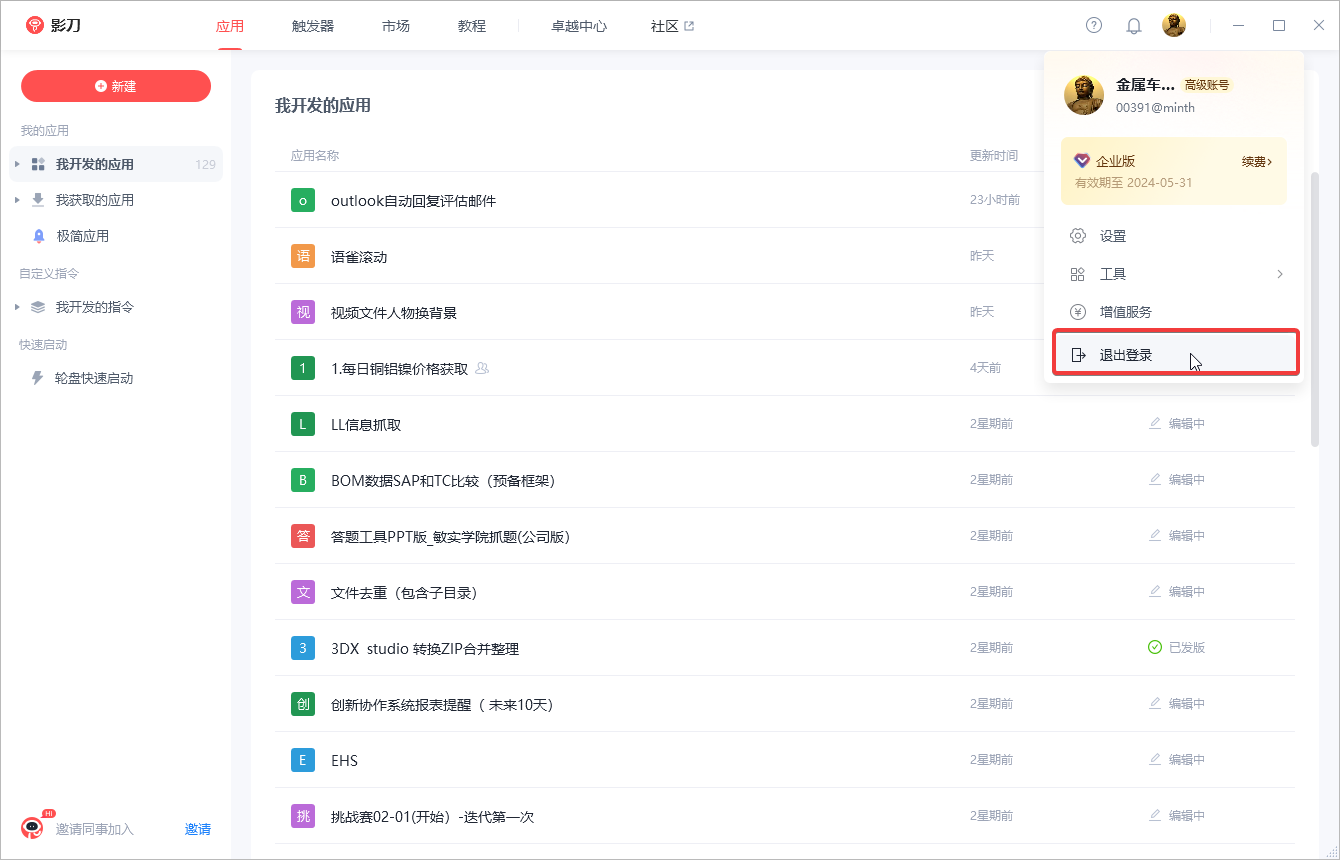Screen dimensions: 1340x860
Task: Click the green '1' icon for 每日铜铝镍价格获取
Action: 303,368
